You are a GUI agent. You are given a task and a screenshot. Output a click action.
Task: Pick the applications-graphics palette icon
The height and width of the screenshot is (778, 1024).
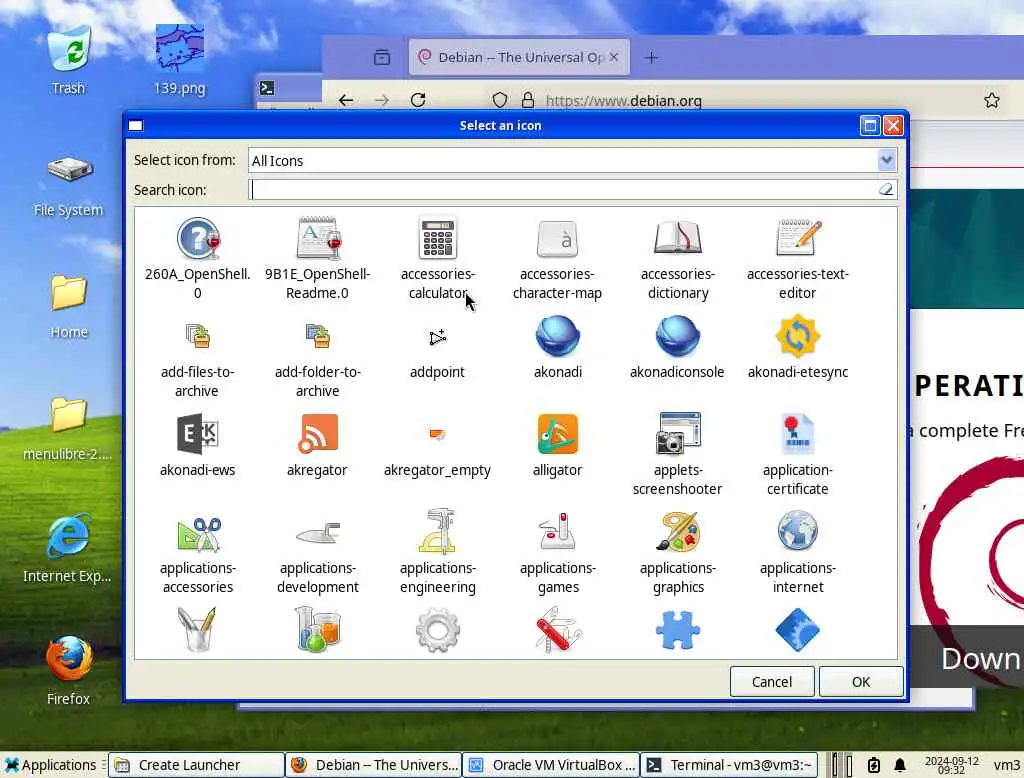(x=677, y=532)
